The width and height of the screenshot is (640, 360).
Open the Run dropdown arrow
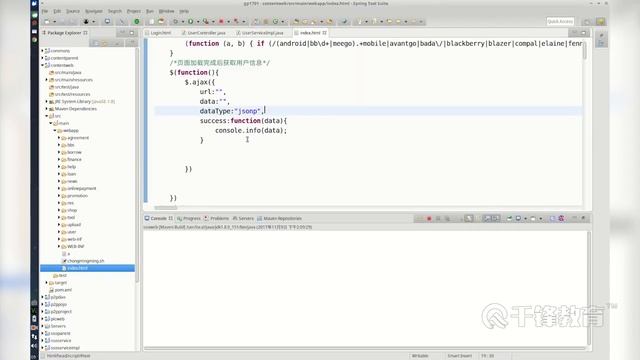198,22
